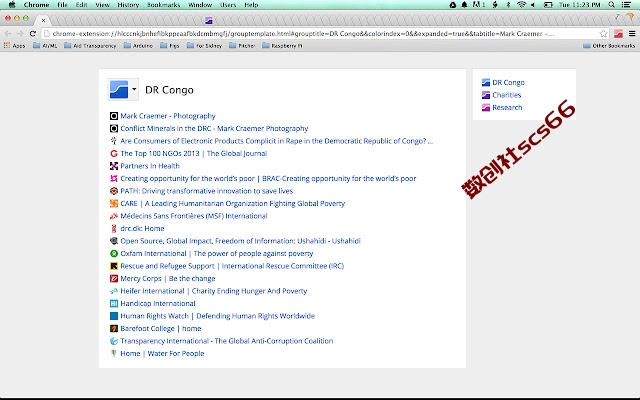Open The Top 100 NGOs 2013 link
640x400 pixels.
tap(193, 153)
